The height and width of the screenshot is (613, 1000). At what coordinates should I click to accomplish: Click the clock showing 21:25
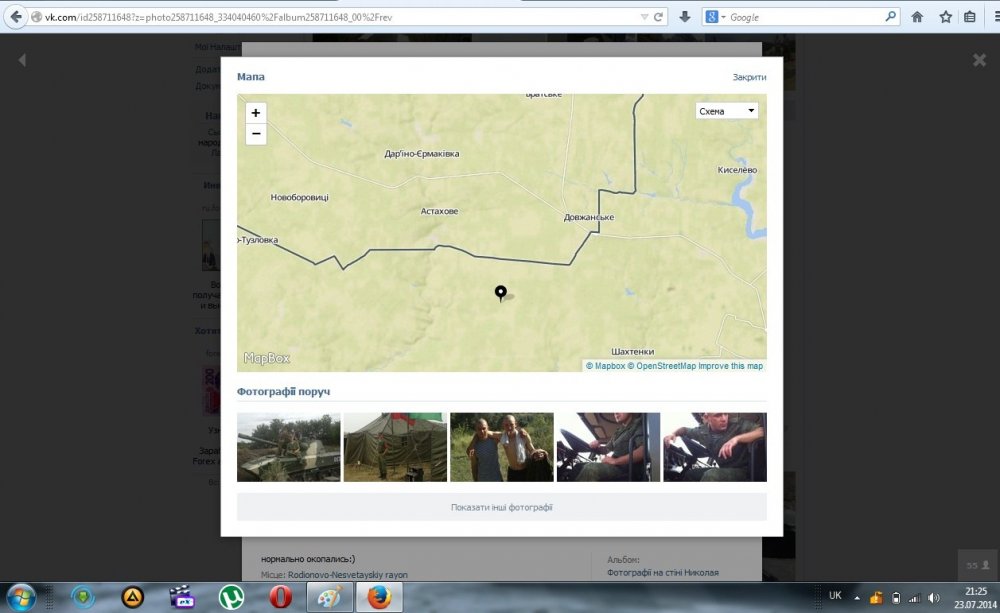coord(976,591)
